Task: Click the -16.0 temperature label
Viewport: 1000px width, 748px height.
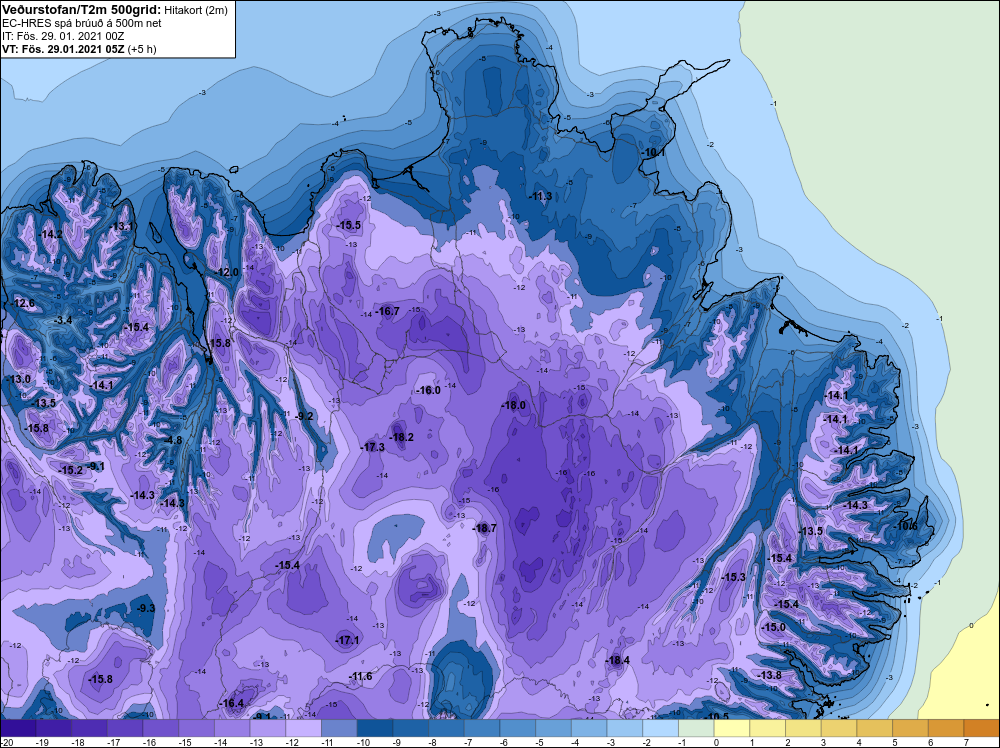Action: point(428,390)
